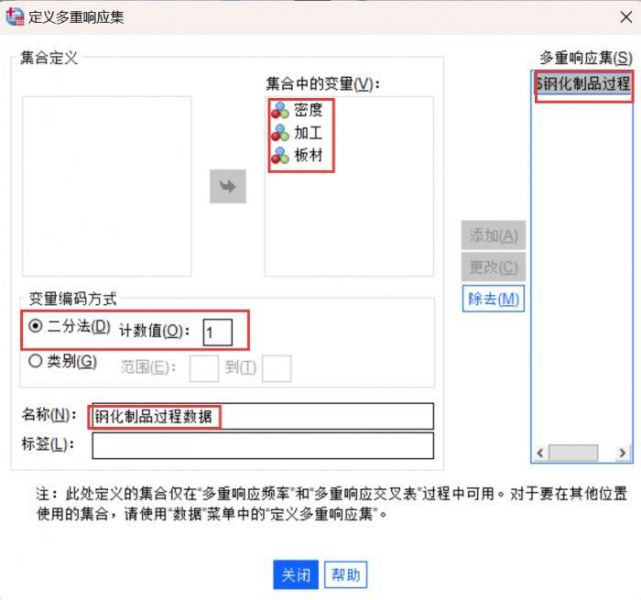Viewport: 641px width, 600px height.
Task: Click the 计数值(O) input field
Action: pyautogui.click(x=217, y=332)
